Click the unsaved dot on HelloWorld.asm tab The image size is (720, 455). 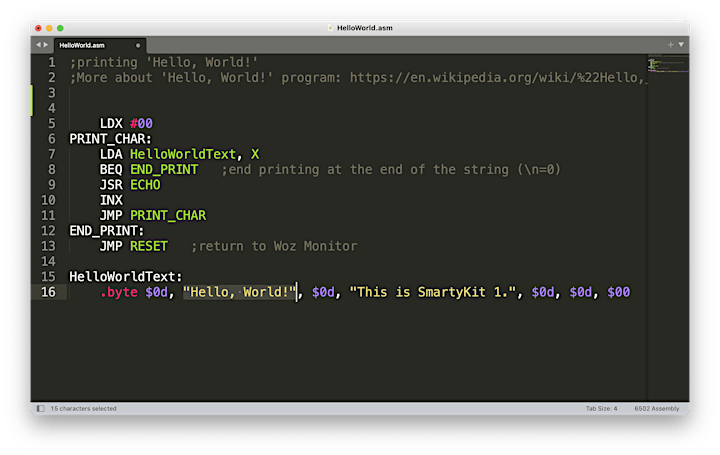coord(138,45)
